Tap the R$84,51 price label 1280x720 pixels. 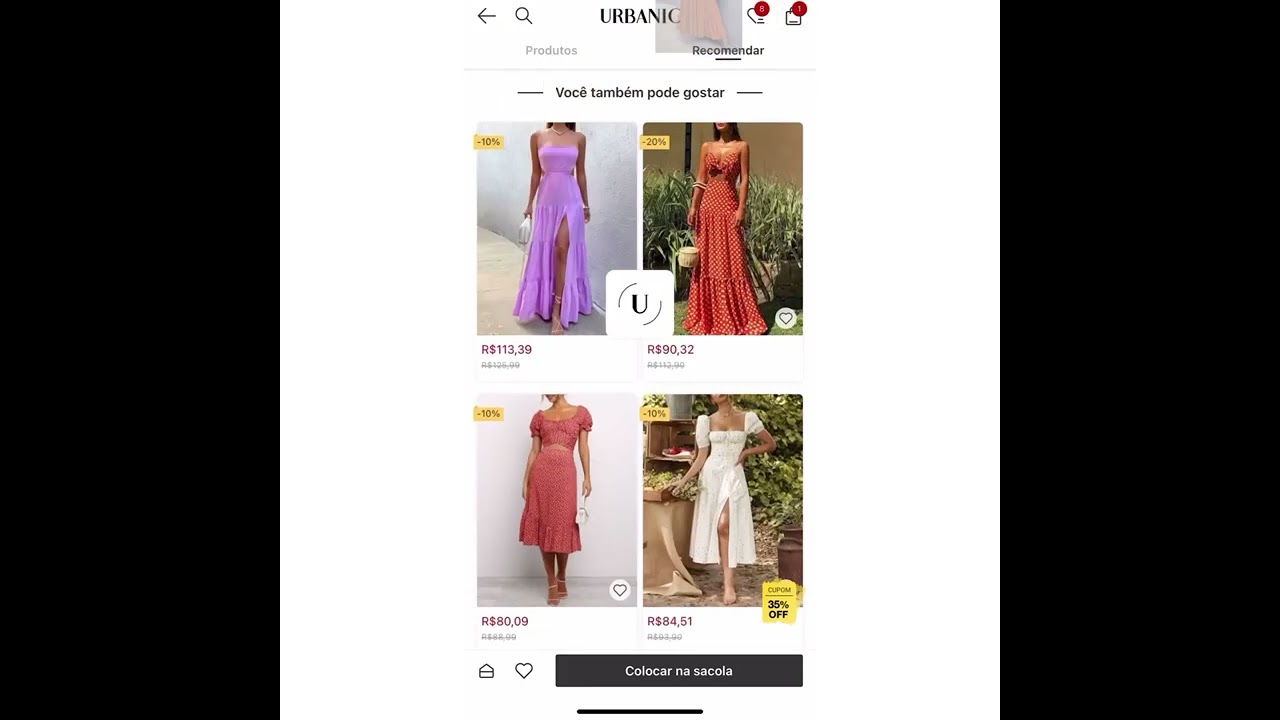tap(670, 621)
